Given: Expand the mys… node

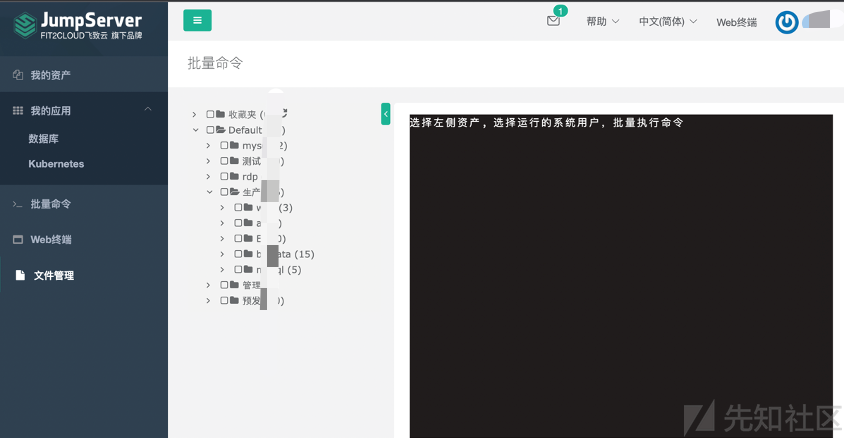Looking at the screenshot, I should tap(208, 146).
